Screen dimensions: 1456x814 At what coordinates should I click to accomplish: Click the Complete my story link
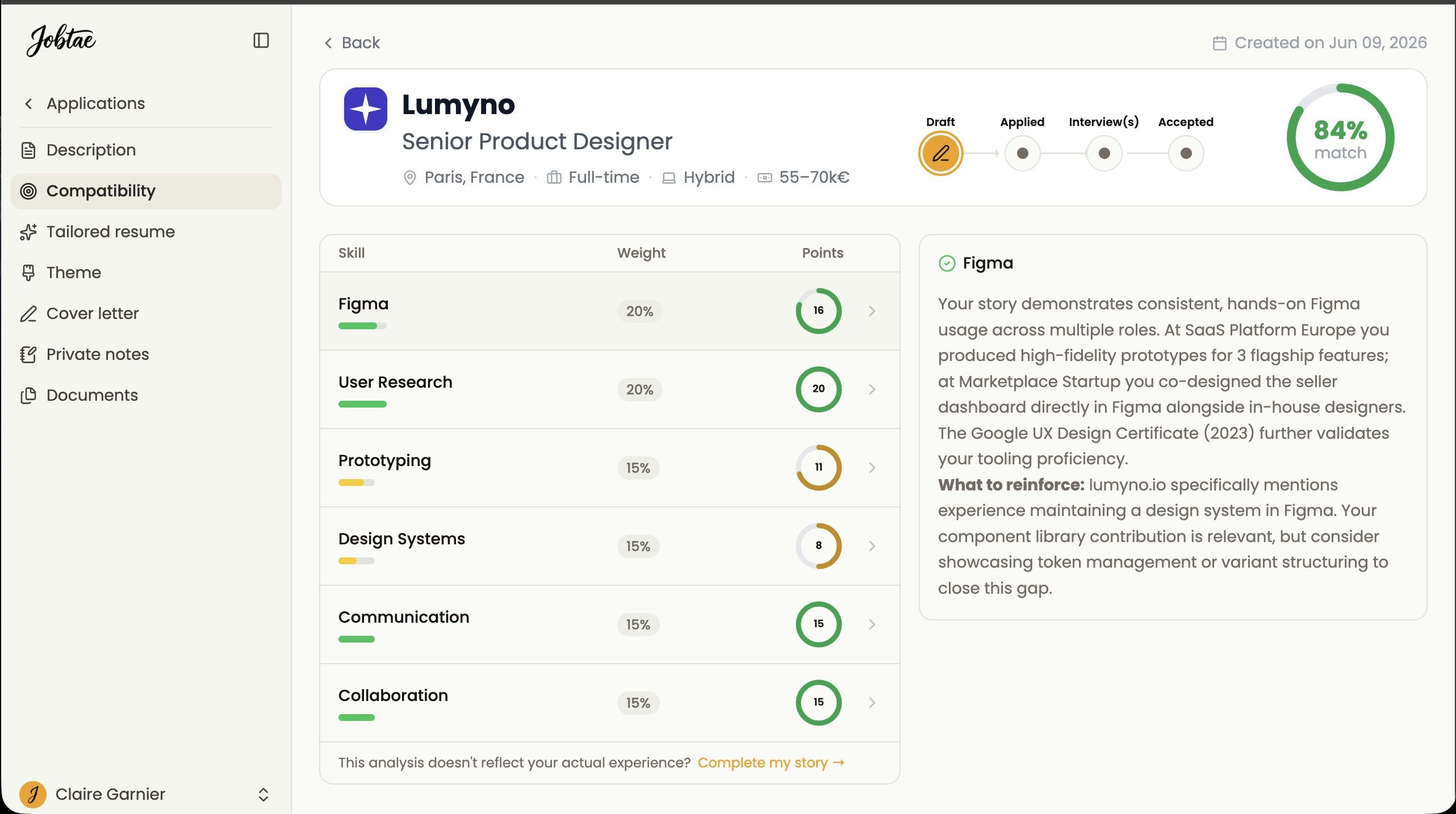coord(771,763)
